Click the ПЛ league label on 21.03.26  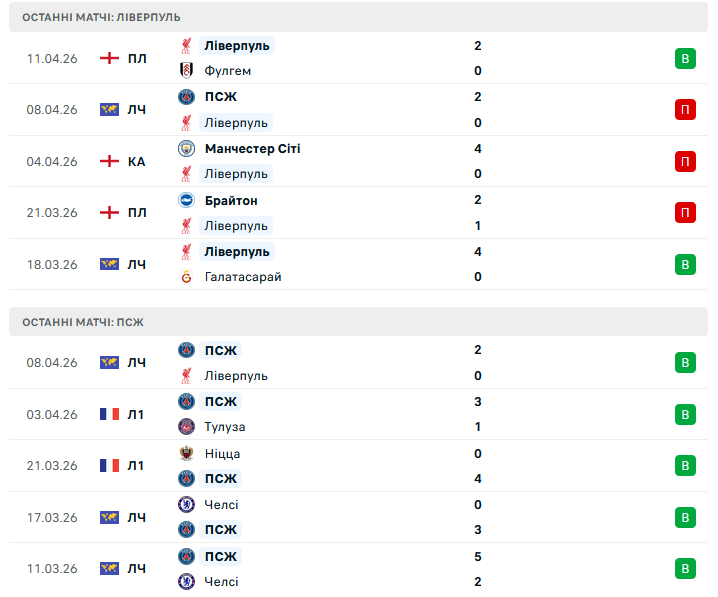point(137,212)
